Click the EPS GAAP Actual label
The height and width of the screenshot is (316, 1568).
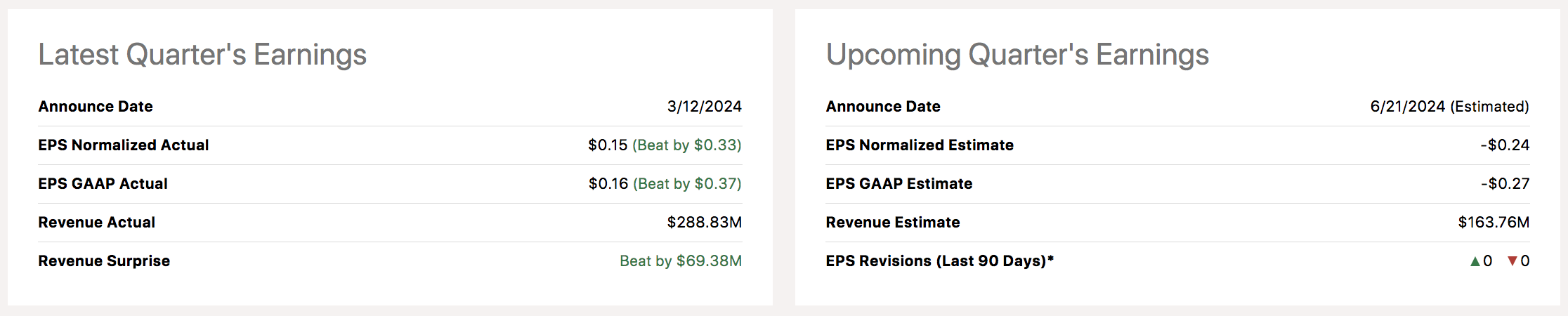click(x=103, y=184)
